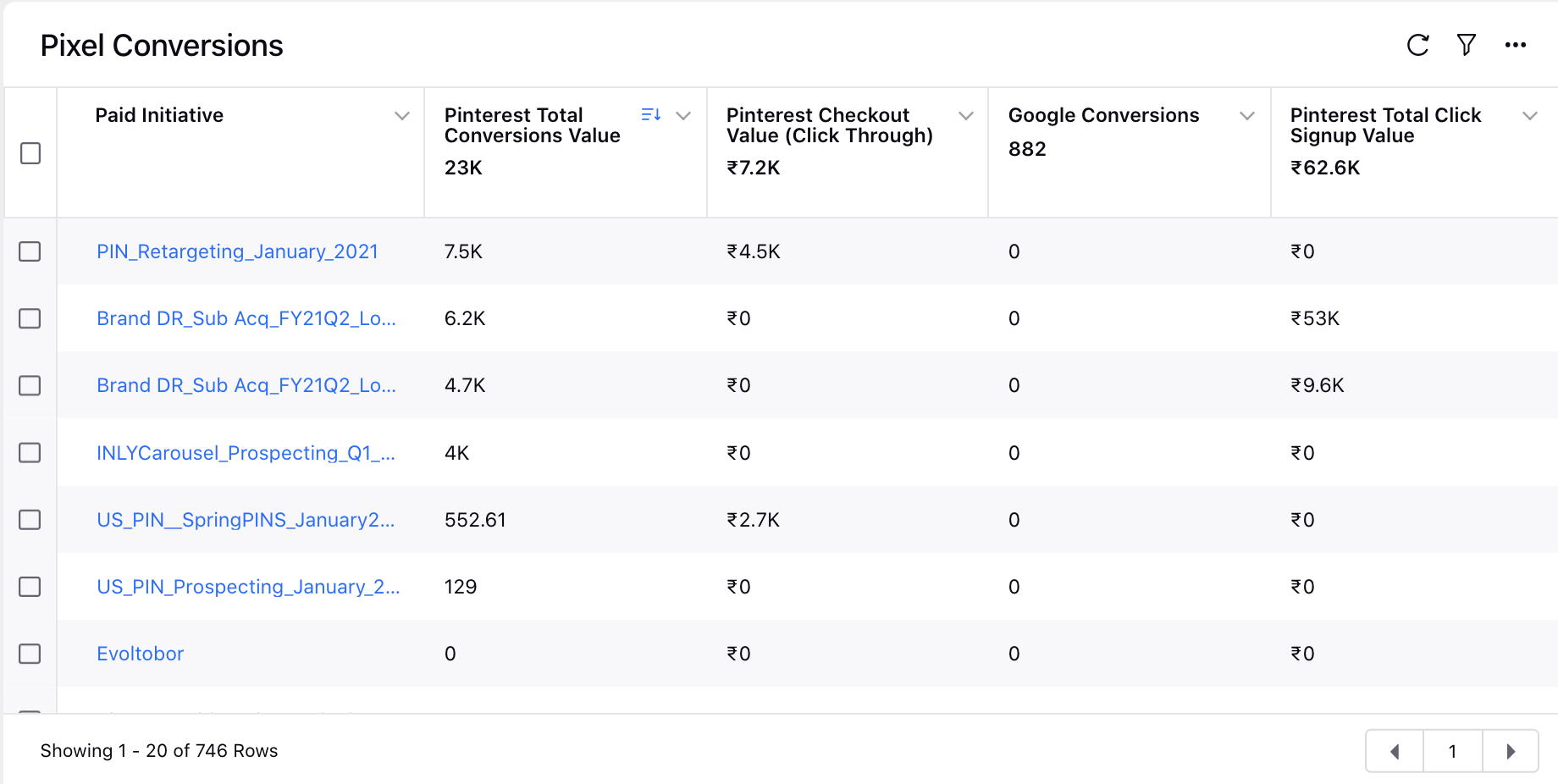
Task: Open the Google Conversions column dropdown
Action: pyautogui.click(x=1247, y=116)
